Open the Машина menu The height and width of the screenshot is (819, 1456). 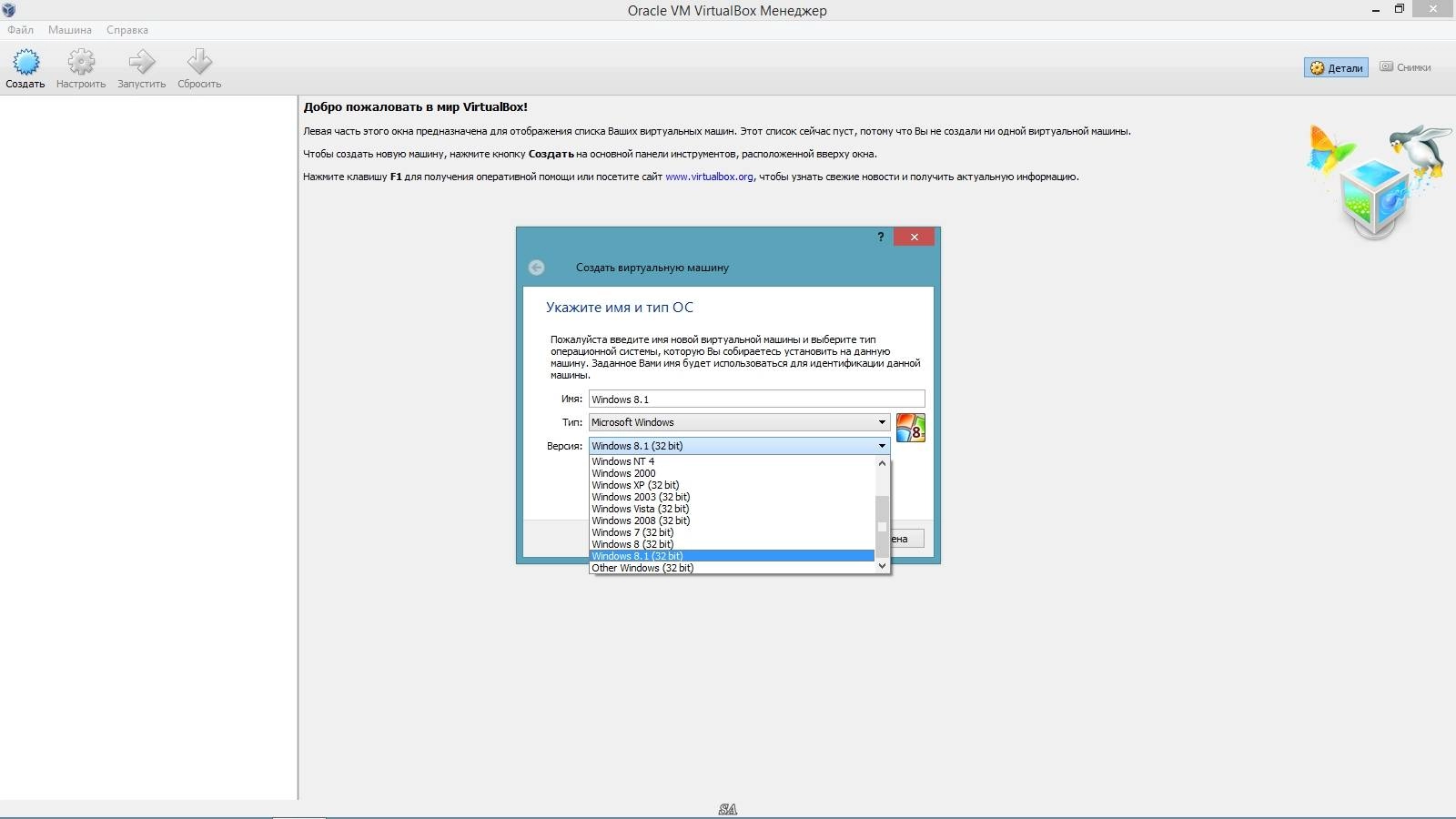pos(70,30)
